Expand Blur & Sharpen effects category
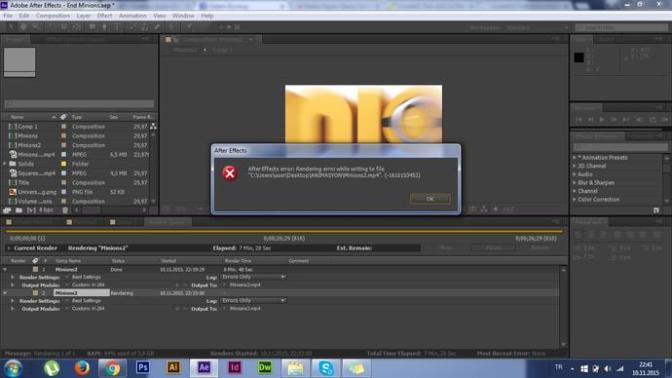The width and height of the screenshot is (672, 378). click(x=575, y=183)
